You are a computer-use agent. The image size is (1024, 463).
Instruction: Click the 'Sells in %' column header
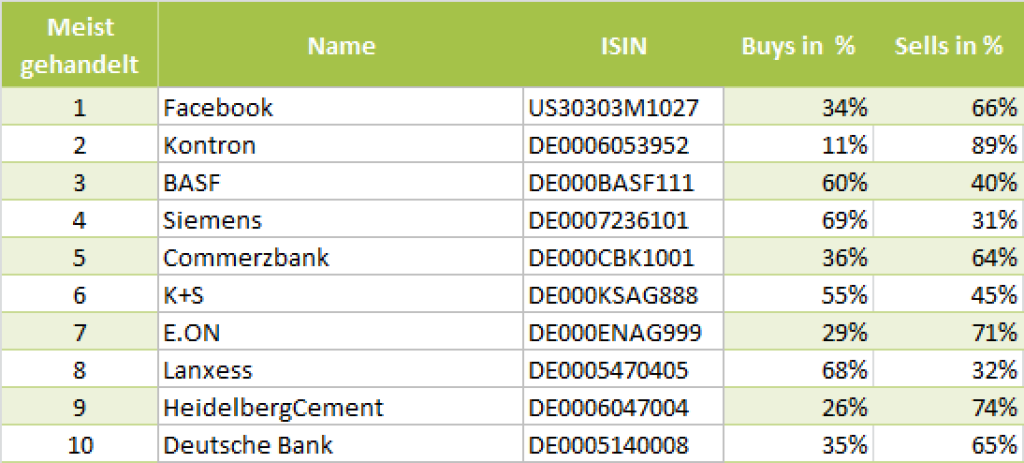(x=948, y=46)
